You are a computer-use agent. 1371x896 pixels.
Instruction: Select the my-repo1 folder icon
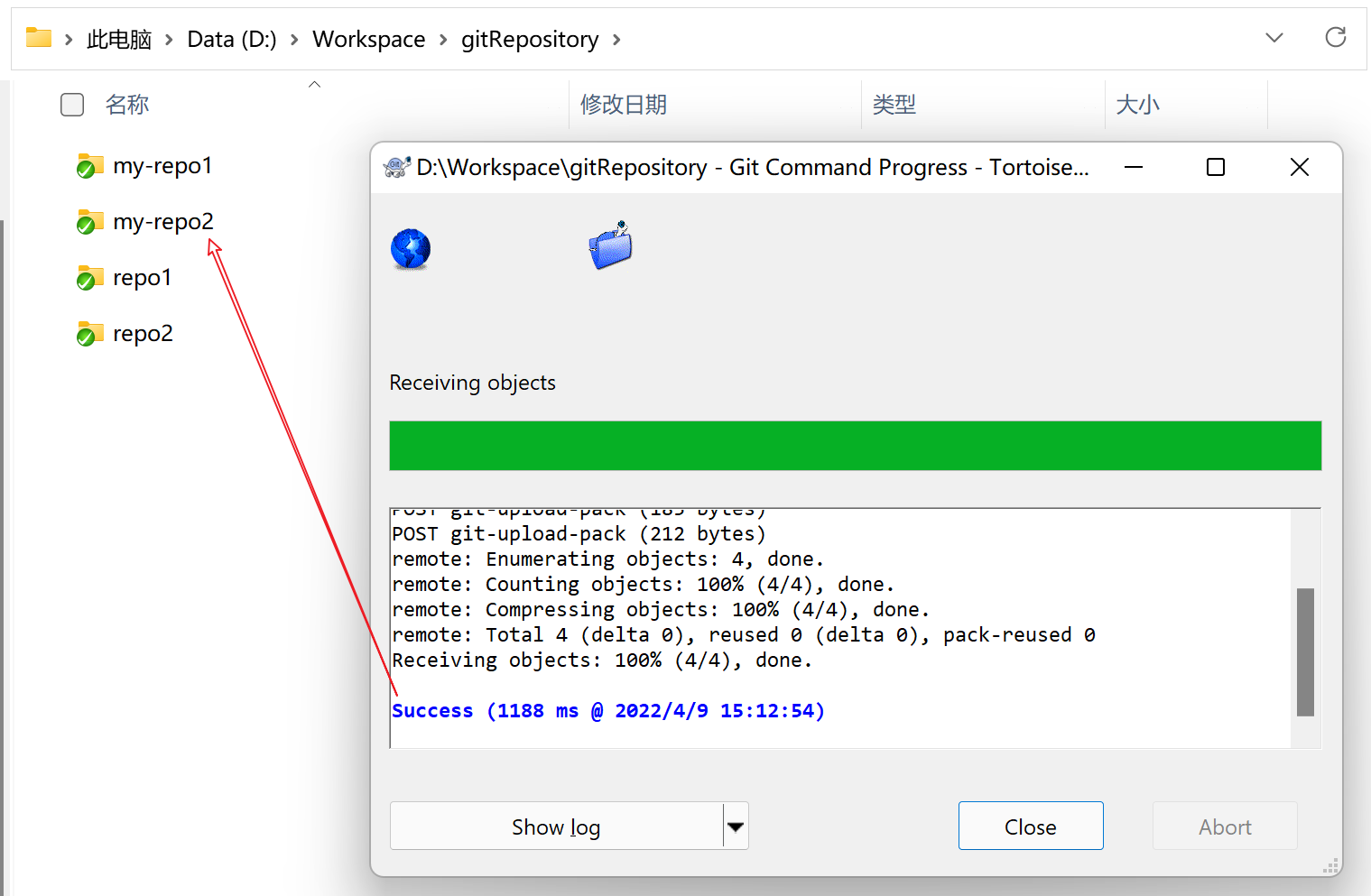[89, 166]
